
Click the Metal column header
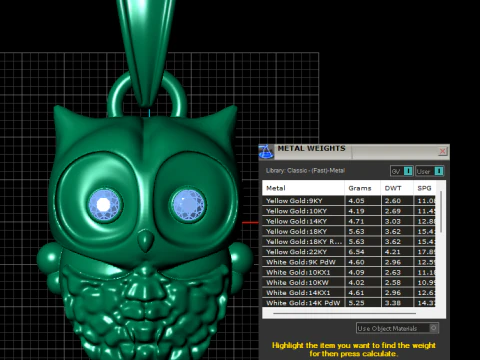[303, 188]
